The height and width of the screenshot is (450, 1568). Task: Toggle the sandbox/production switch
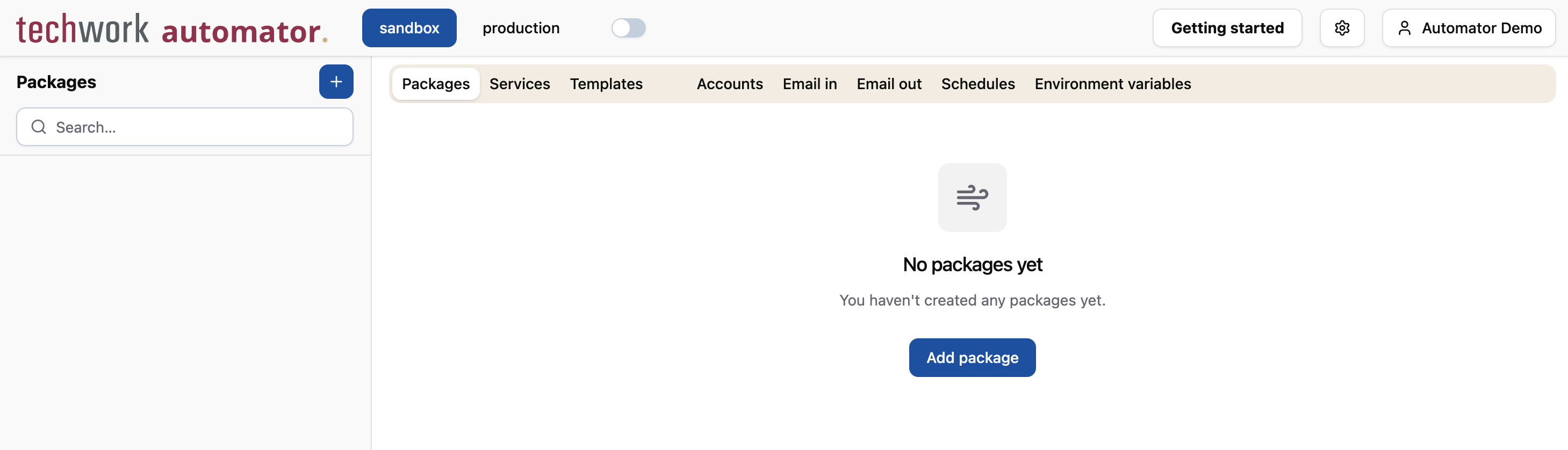[x=628, y=28]
